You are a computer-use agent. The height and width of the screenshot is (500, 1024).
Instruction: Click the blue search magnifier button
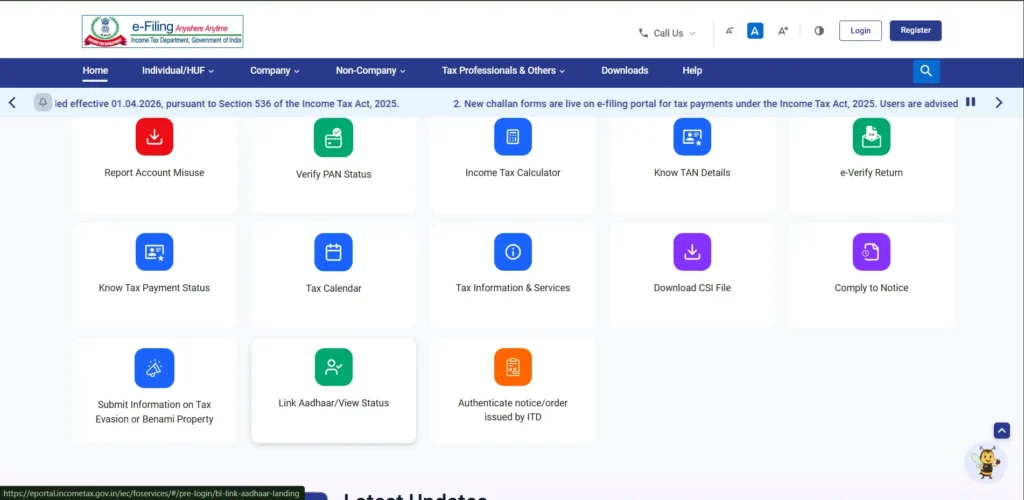(926, 71)
